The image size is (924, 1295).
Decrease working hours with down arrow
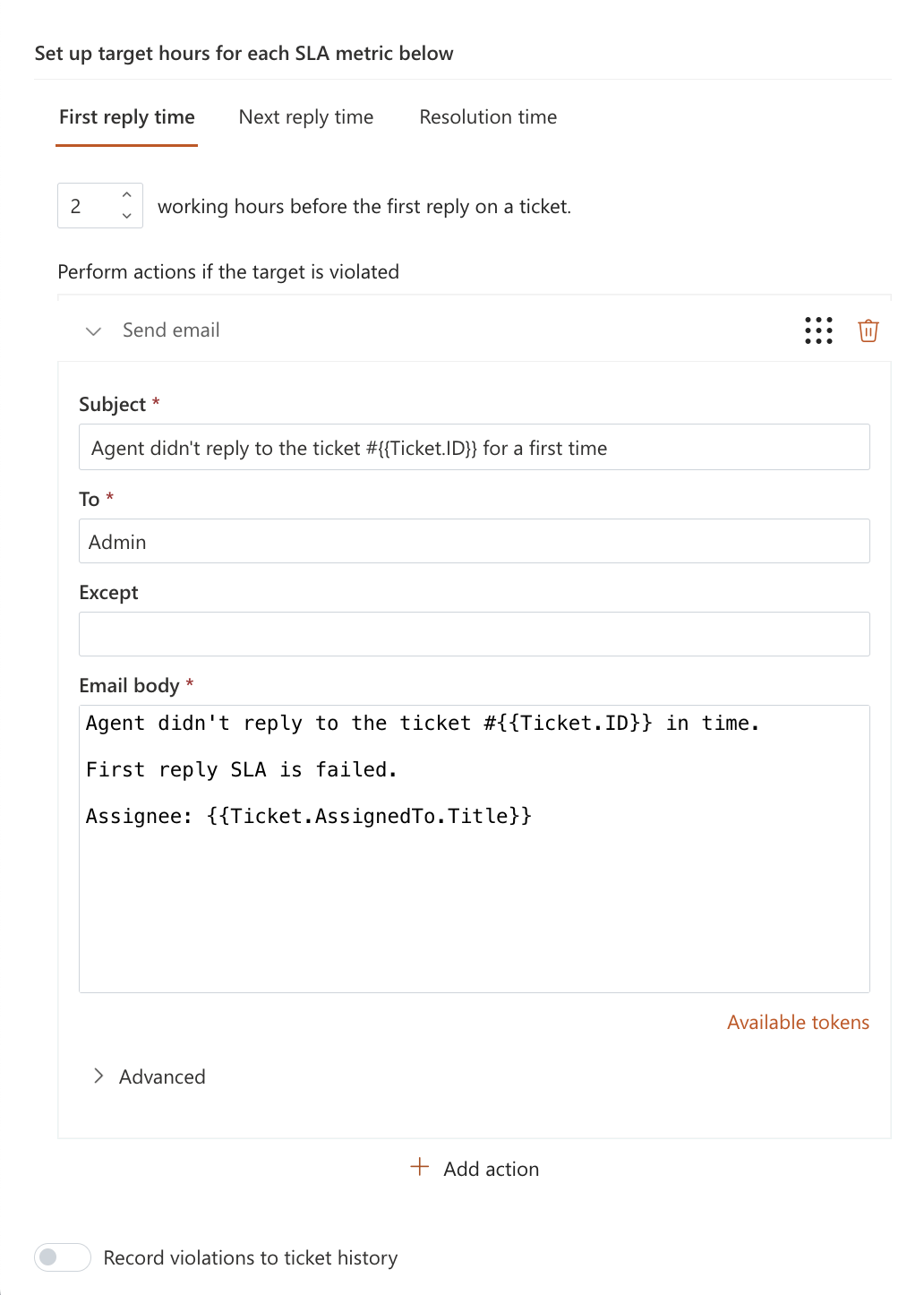pos(127,216)
